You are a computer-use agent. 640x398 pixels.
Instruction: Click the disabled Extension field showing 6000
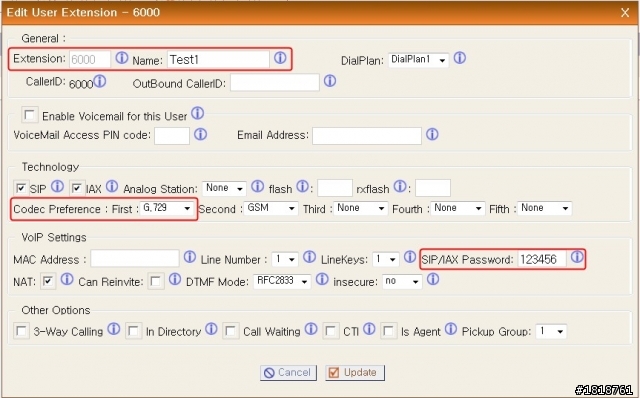pyautogui.click(x=90, y=60)
